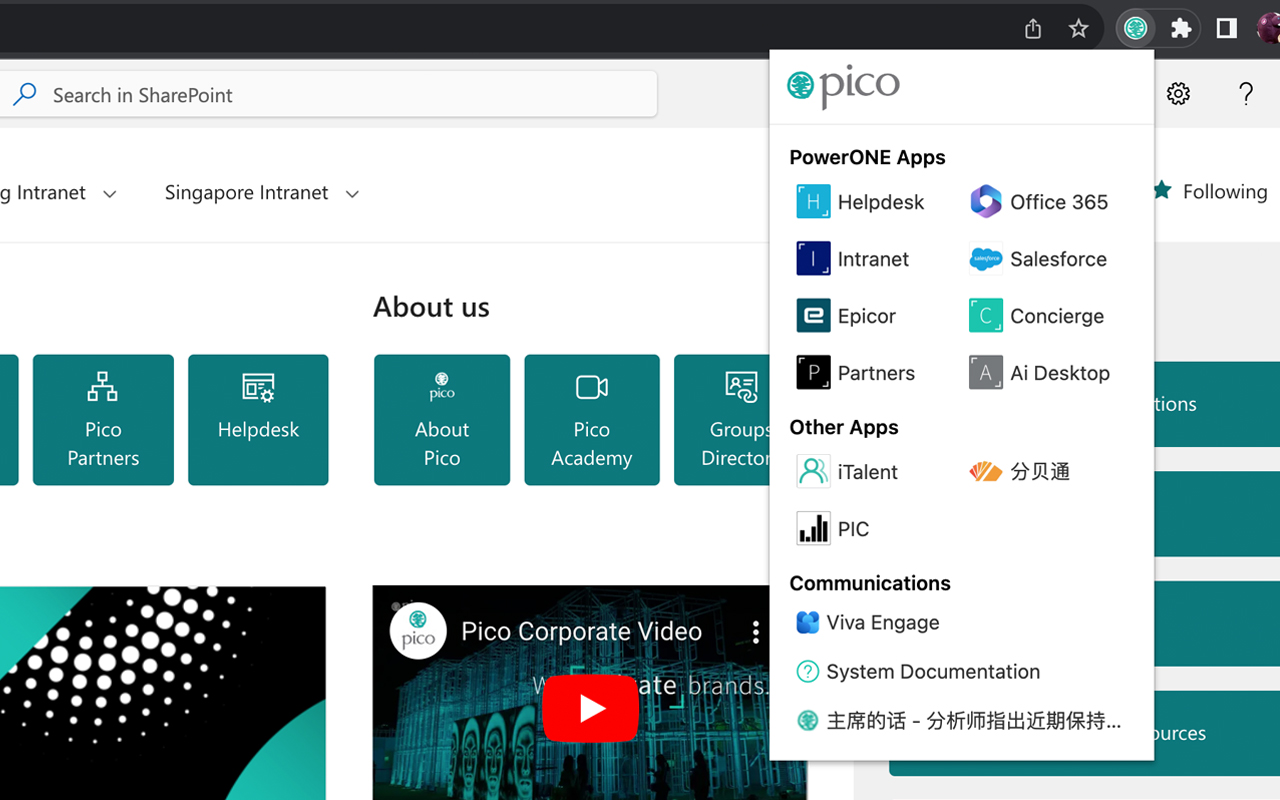Screen dimensions: 1280x800
Task: Launch the Epicor app icon
Action: (813, 316)
